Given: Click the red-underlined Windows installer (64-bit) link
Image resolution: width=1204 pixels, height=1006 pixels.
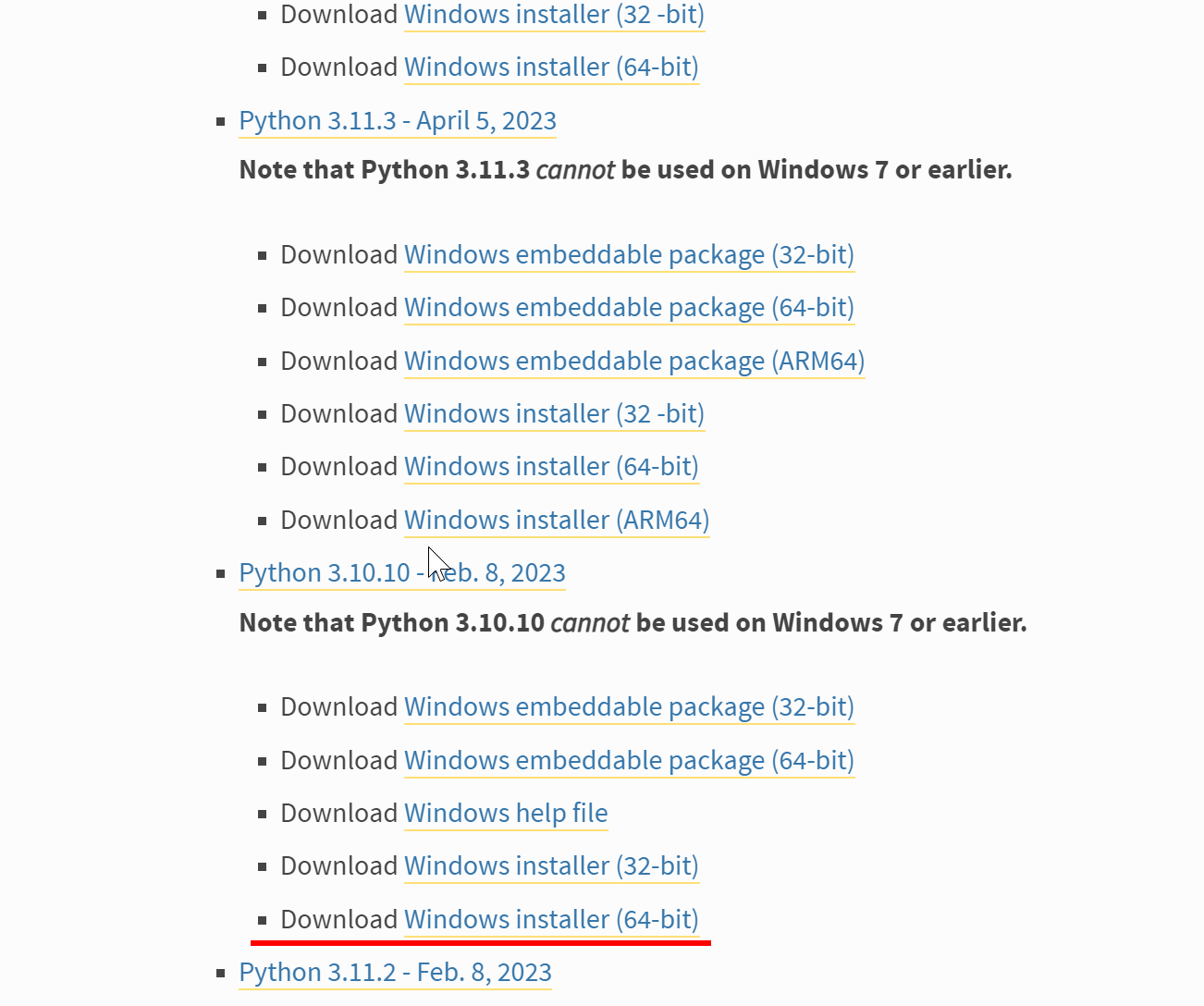Looking at the screenshot, I should click(551, 920).
